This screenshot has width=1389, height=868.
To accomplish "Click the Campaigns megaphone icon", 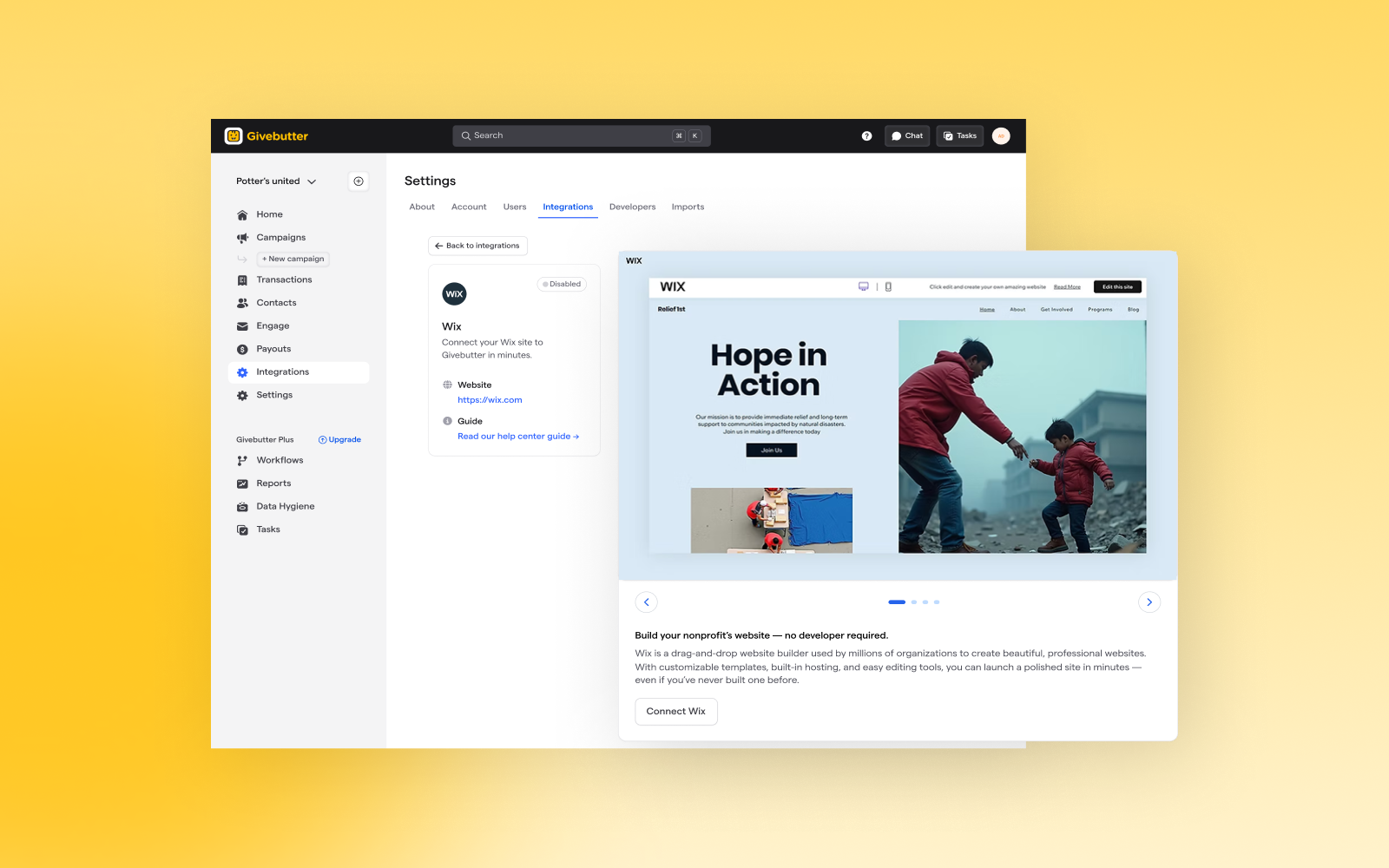I will [x=242, y=238].
